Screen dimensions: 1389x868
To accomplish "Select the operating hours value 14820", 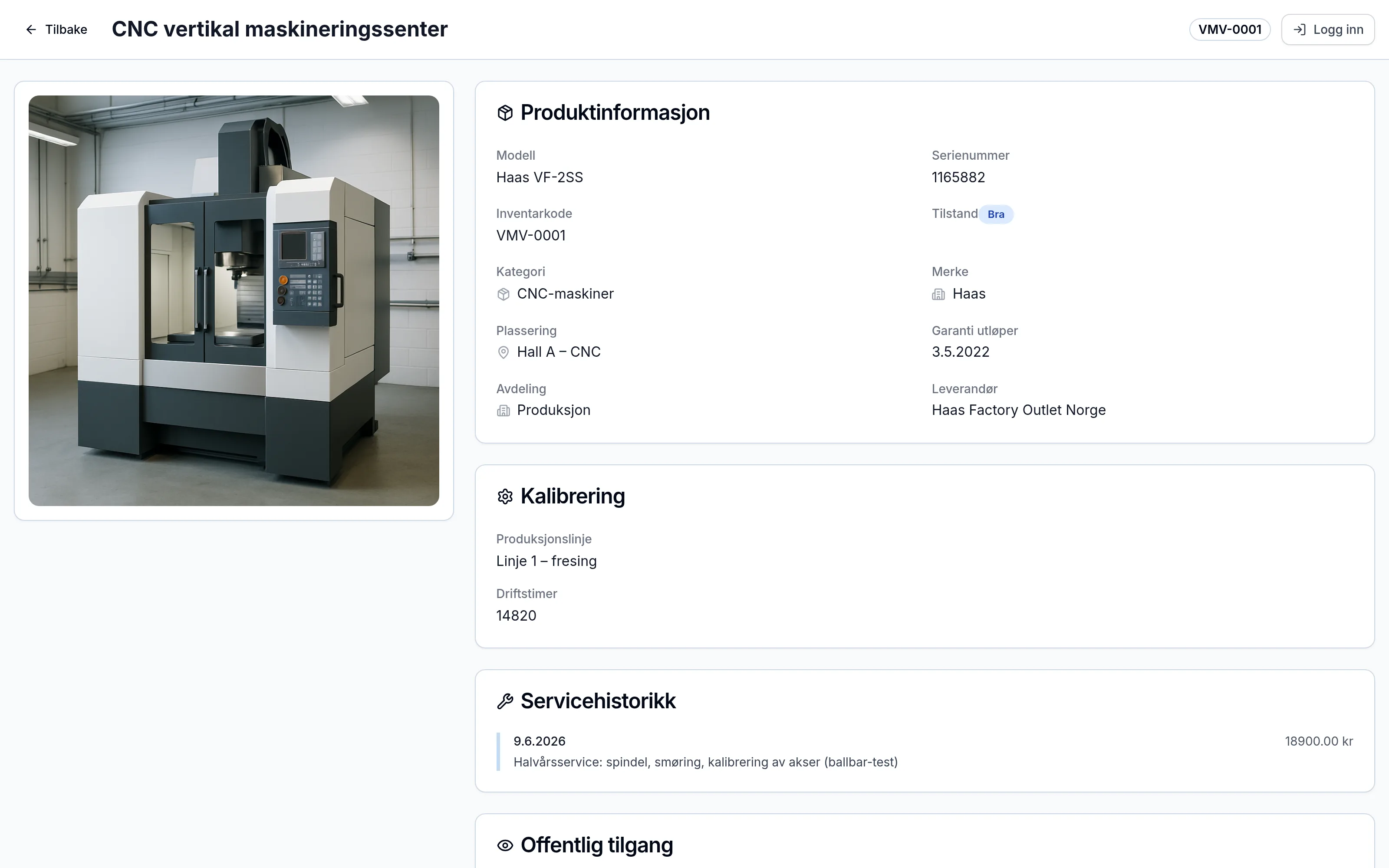I will 516,615.
